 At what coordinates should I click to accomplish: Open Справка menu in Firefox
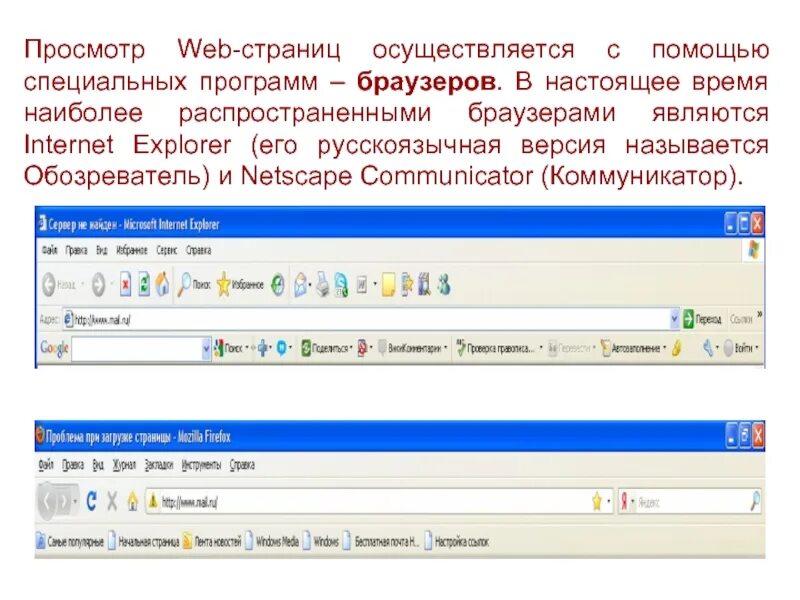tap(242, 465)
